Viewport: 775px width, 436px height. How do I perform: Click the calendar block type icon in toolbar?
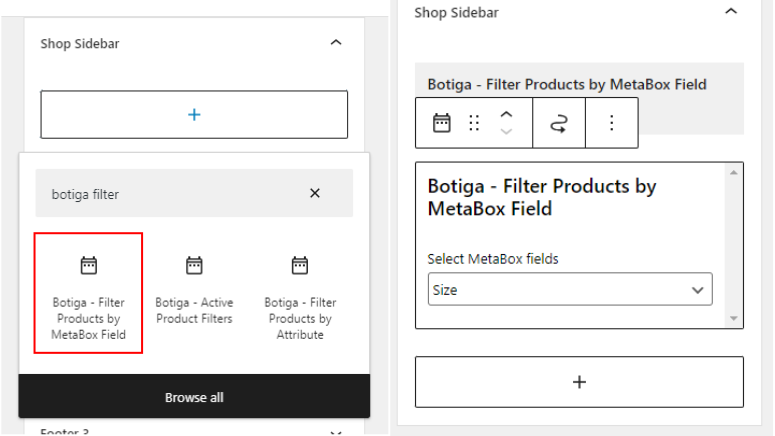tap(441, 123)
